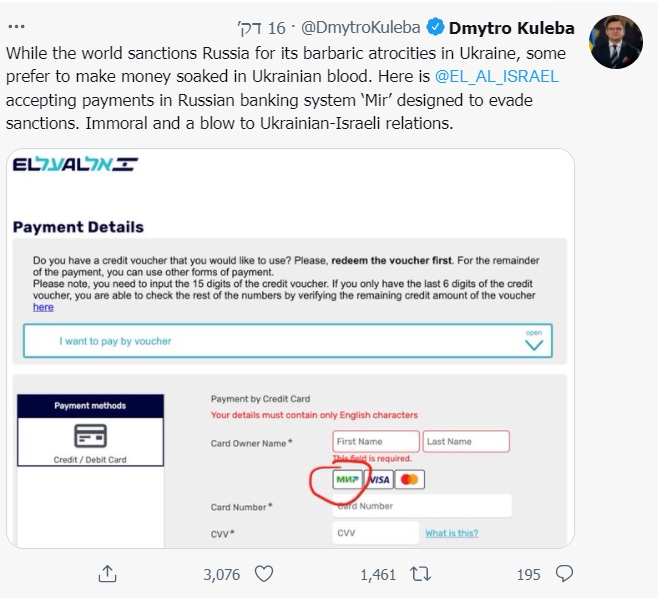The image size is (658, 599).
Task: Click the green Mir card logo
Action: tap(347, 480)
